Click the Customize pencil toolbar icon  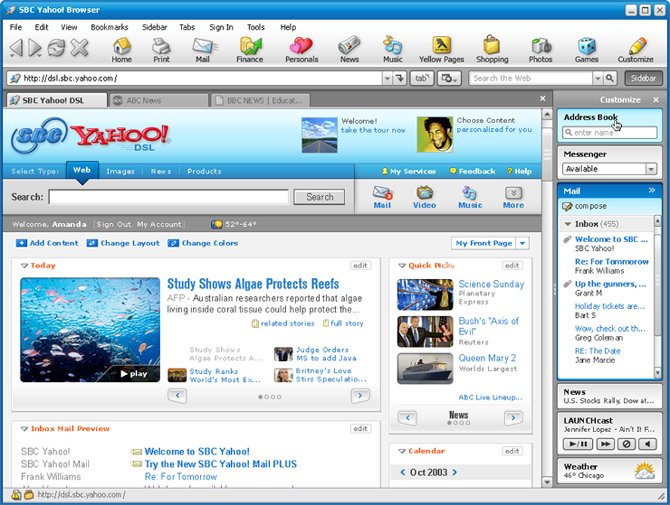[635, 50]
